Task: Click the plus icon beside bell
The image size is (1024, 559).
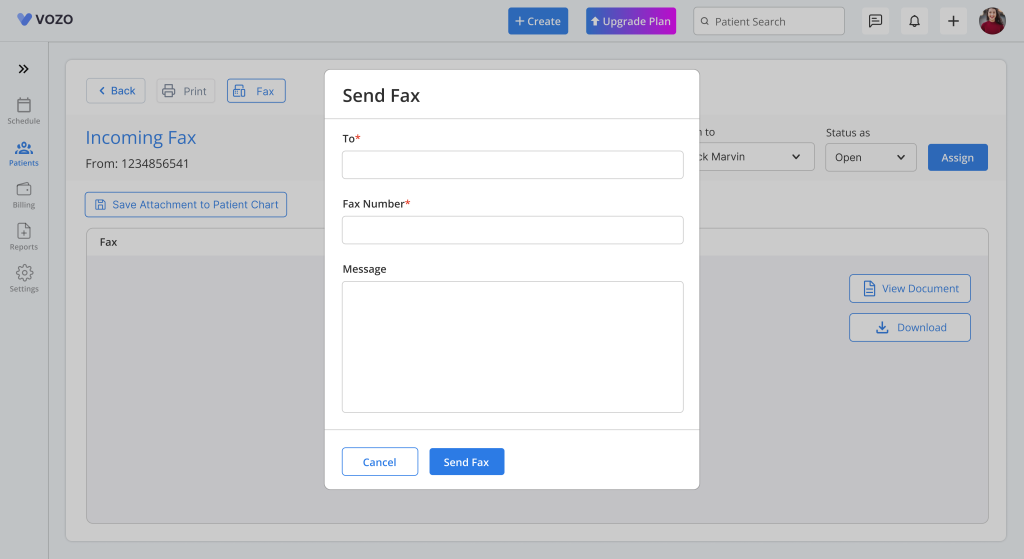Action: (953, 21)
